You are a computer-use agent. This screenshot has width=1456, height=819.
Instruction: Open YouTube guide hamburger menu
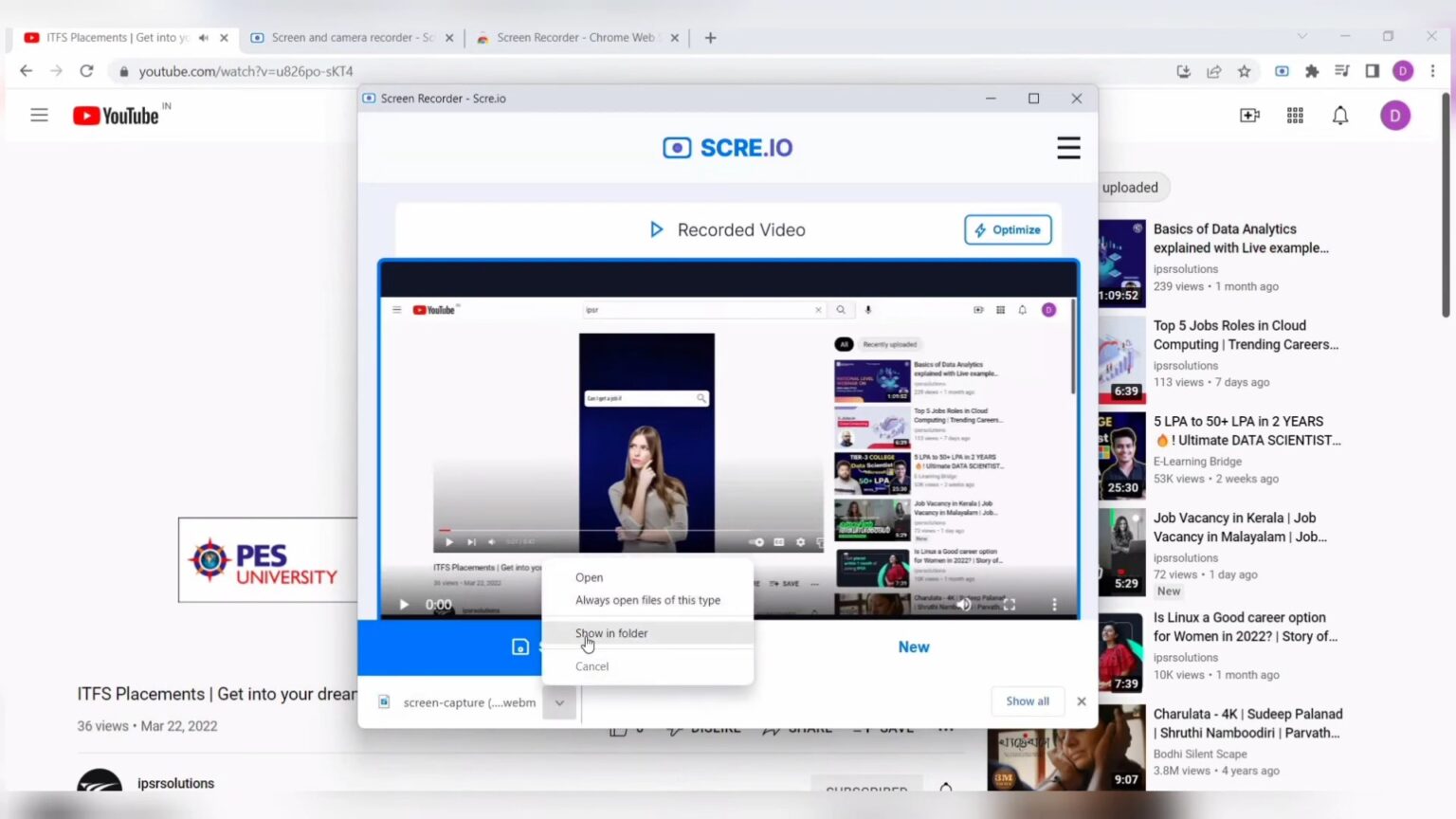(39, 116)
